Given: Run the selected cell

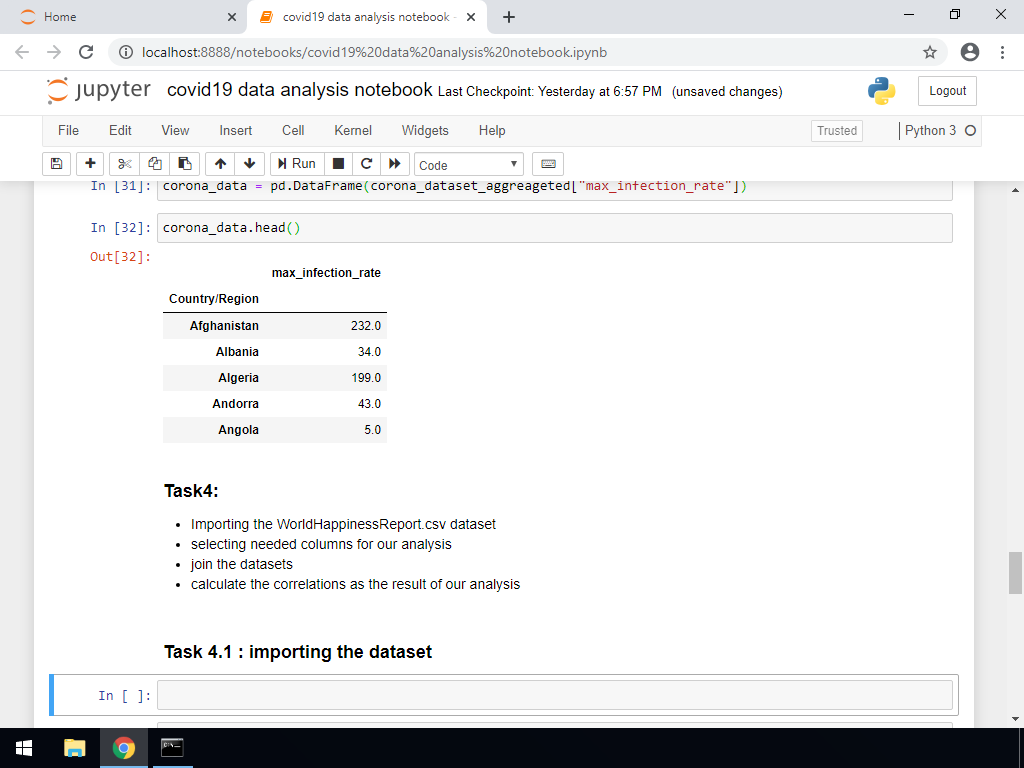Looking at the screenshot, I should pos(297,164).
